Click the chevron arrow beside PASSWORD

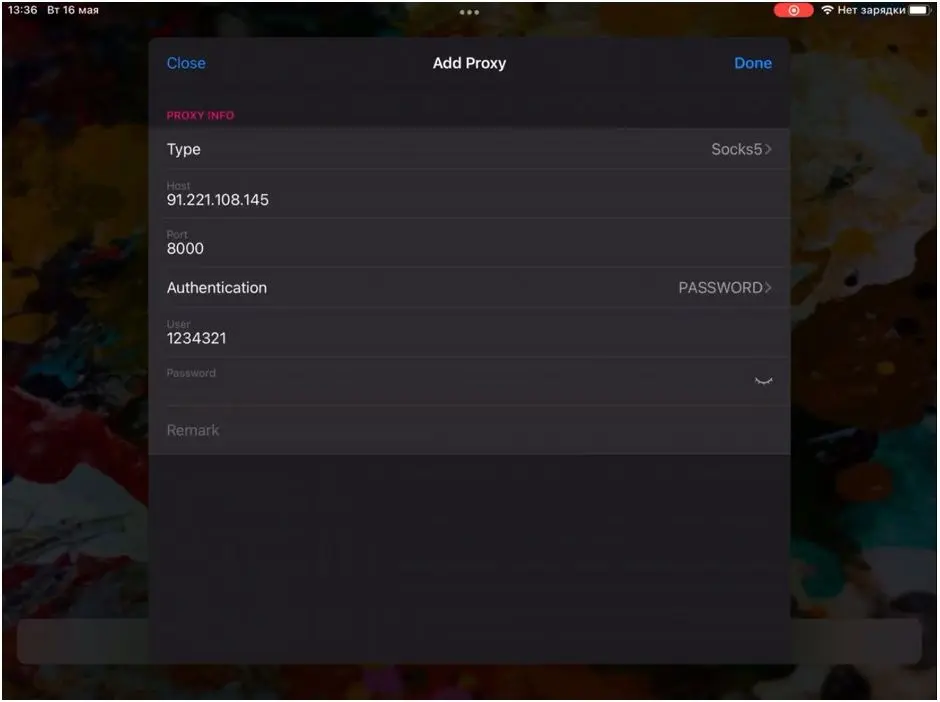click(768, 288)
